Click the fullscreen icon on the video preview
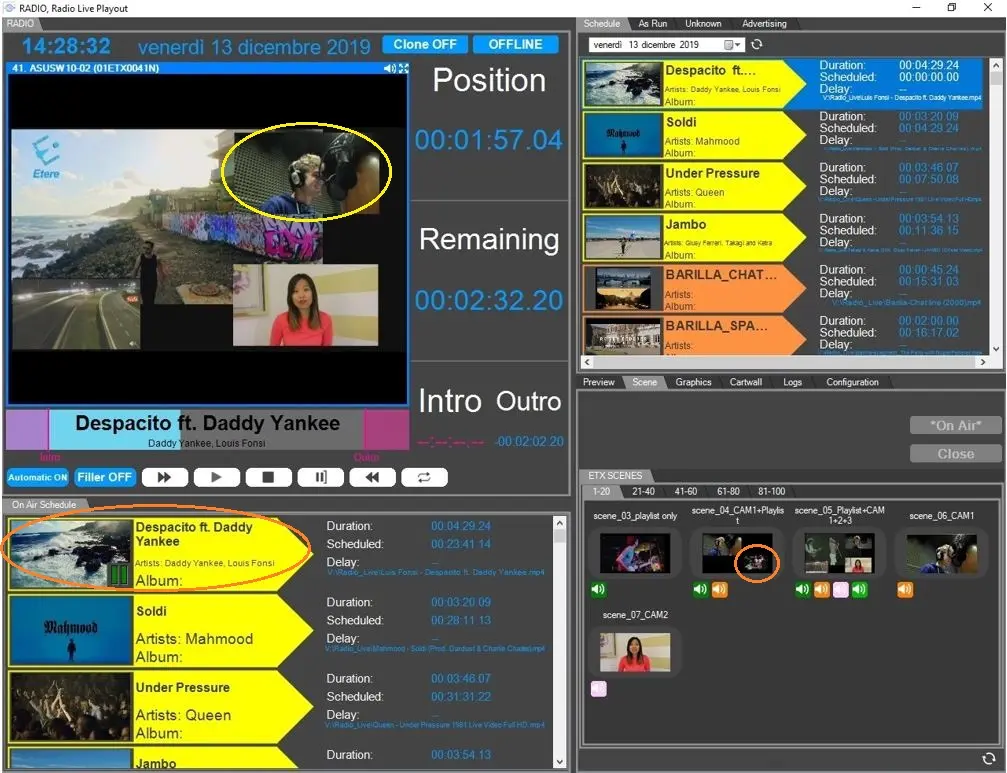 pos(403,69)
